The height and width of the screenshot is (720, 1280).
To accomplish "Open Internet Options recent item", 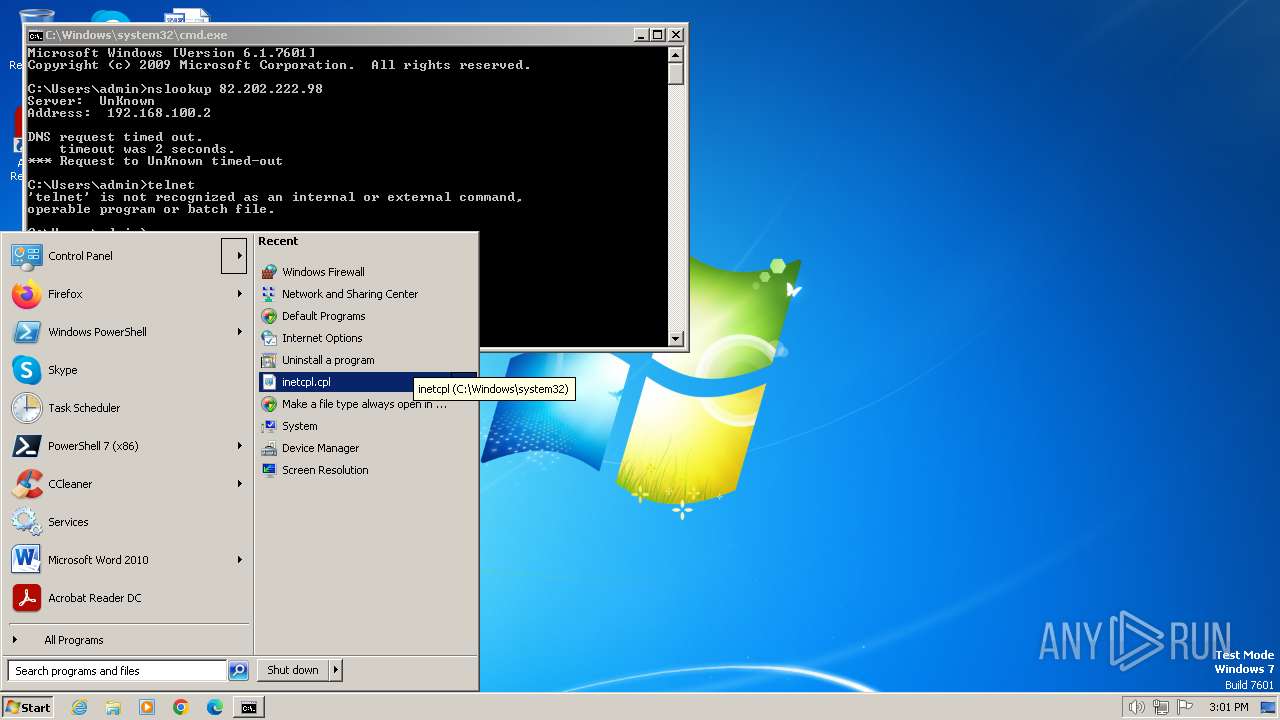I will coord(366,338).
